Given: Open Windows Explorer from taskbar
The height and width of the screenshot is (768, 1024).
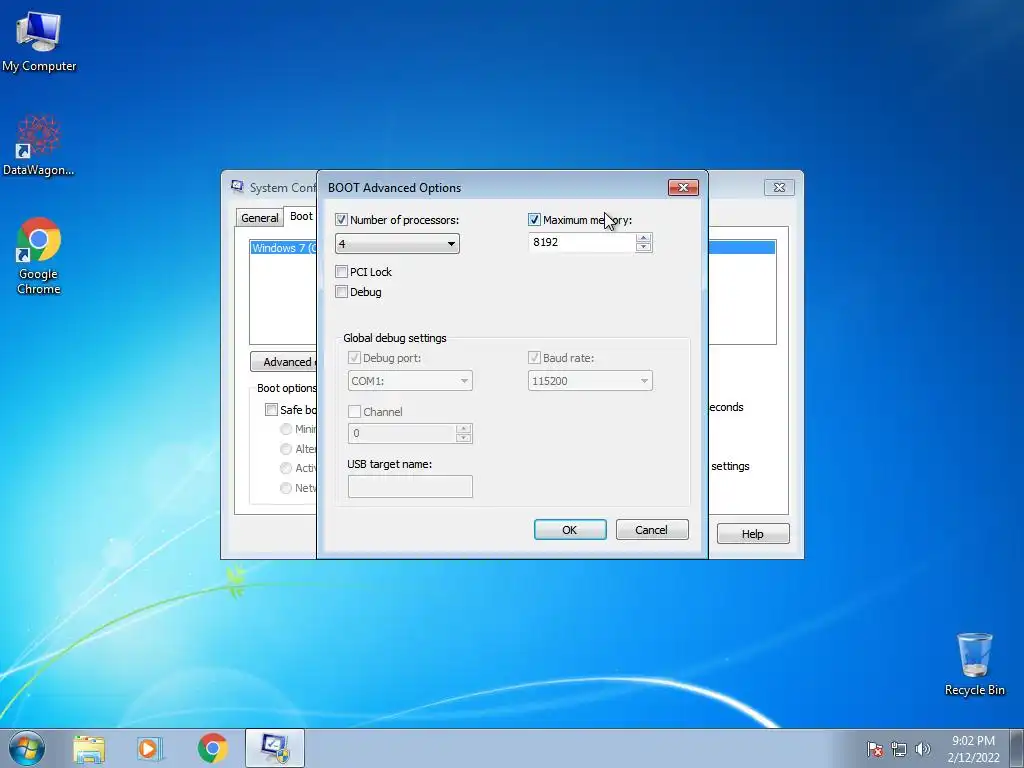Looking at the screenshot, I should 89,748.
